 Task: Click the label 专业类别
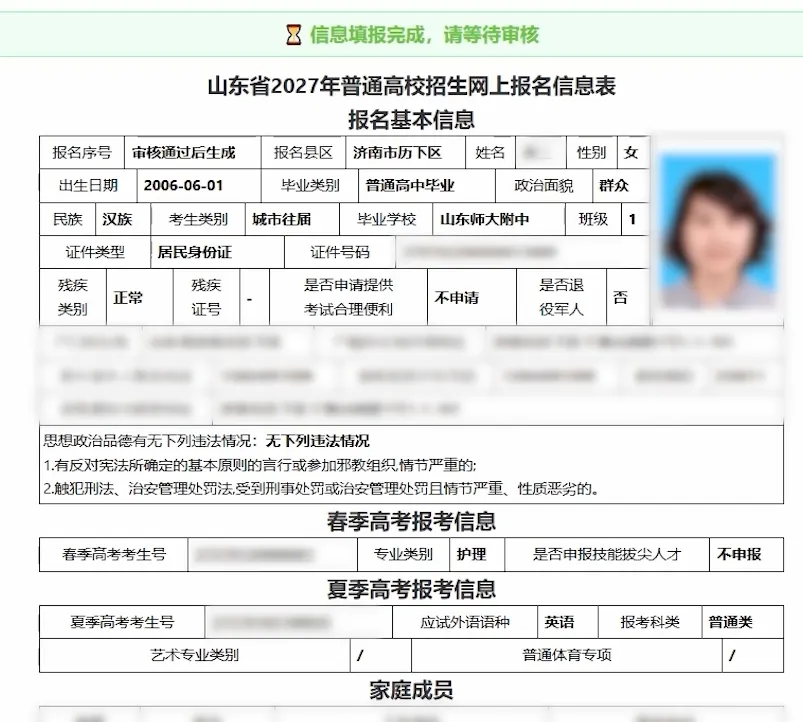[403, 554]
